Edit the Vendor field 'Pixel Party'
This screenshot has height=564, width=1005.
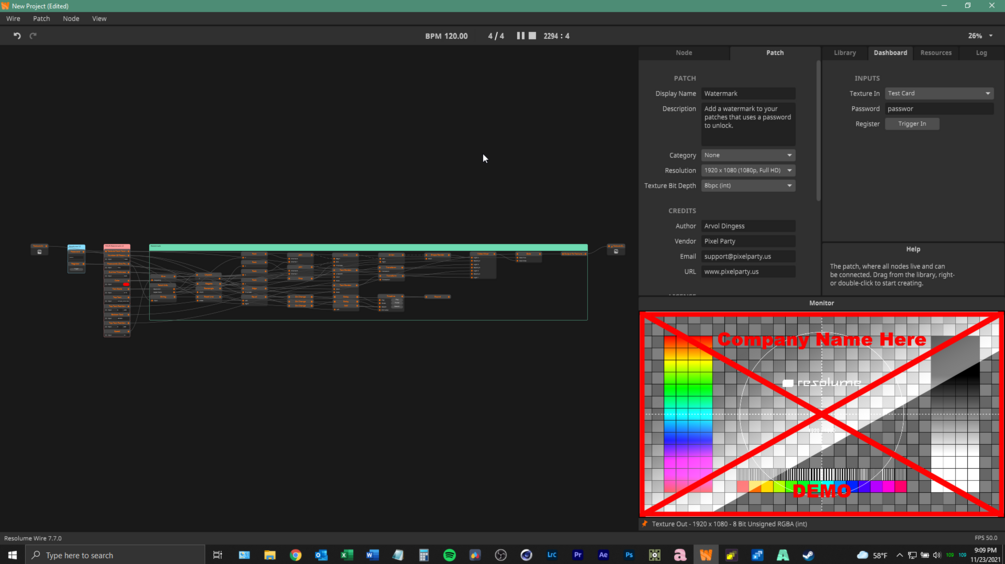click(x=748, y=242)
